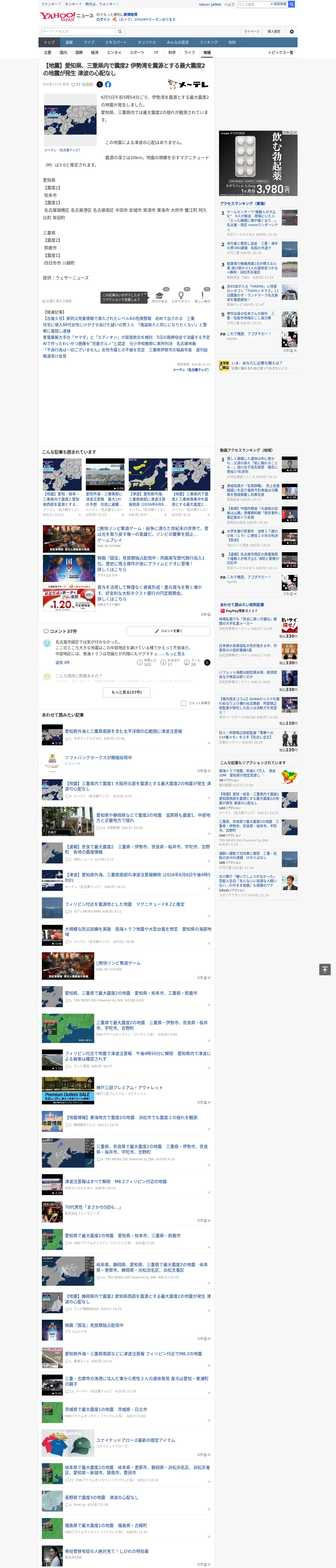Click the ウェブ検索 input field
Image resolution: width=336 pixels, height=1568 pixels.
[x=254, y=4]
